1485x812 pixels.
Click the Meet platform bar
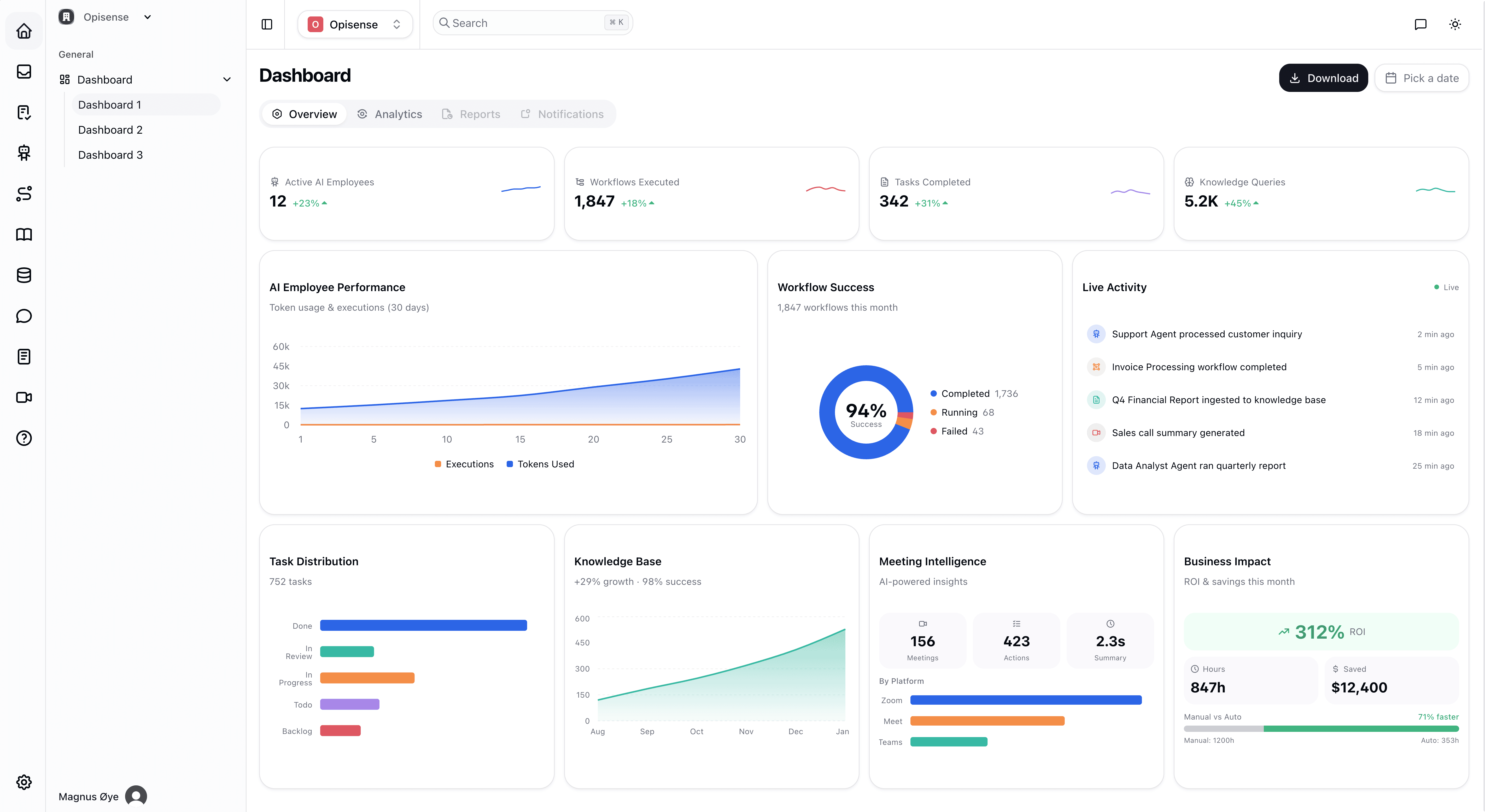coord(987,721)
